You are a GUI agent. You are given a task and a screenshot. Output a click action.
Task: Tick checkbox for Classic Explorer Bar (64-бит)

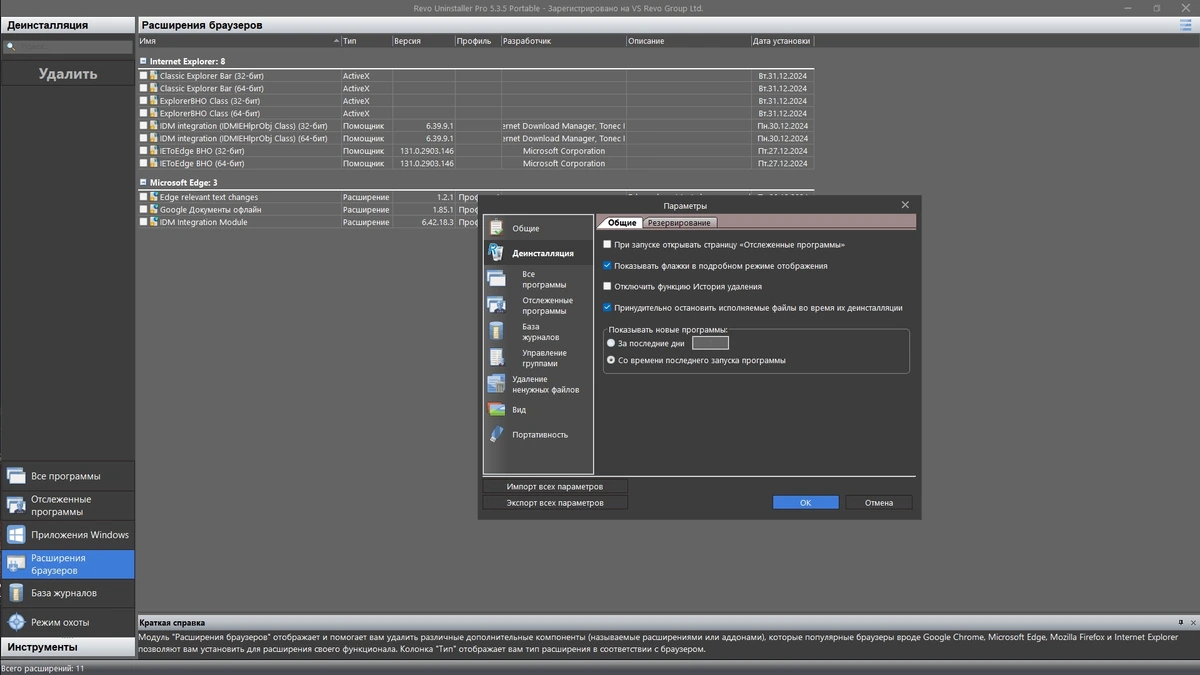pyautogui.click(x=143, y=88)
